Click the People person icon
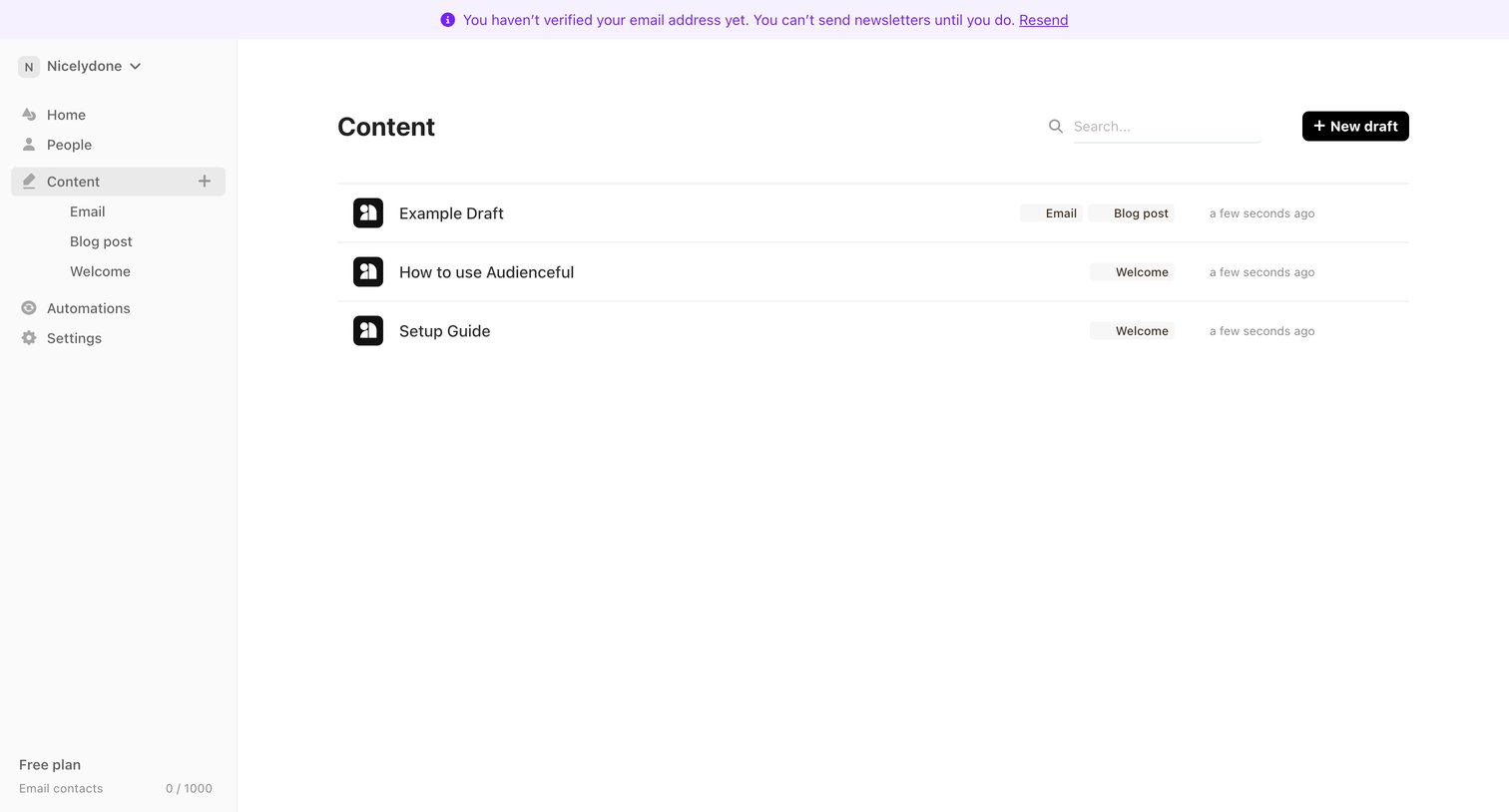This screenshot has width=1509, height=812. coord(29,145)
